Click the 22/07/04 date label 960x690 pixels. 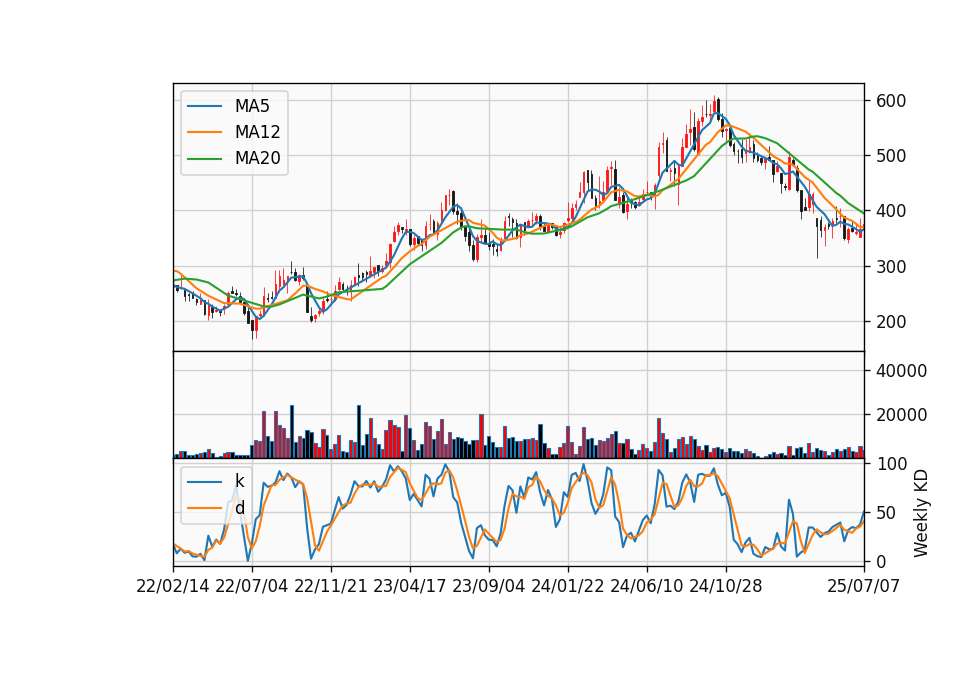click(x=252, y=586)
